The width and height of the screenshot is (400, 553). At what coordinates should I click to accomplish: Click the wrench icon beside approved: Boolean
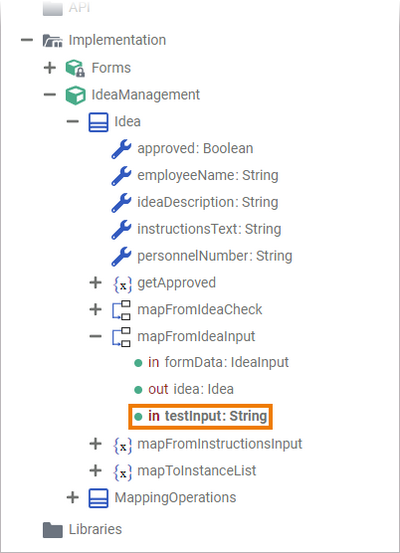(x=121, y=149)
